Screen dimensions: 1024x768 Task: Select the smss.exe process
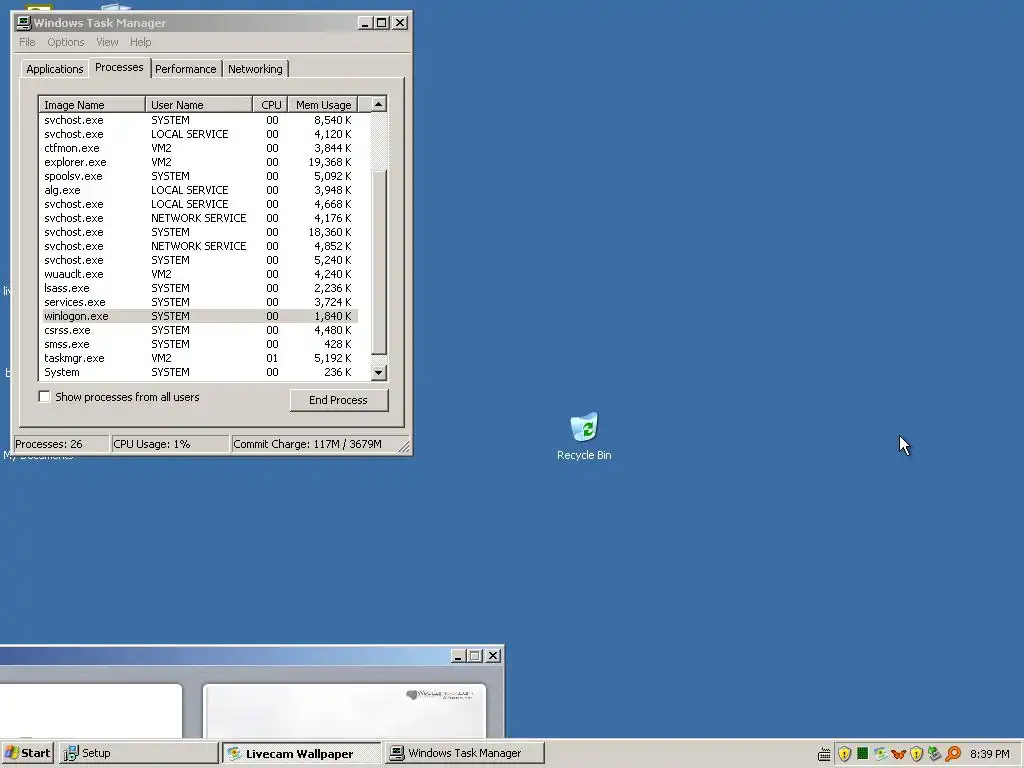(x=198, y=344)
